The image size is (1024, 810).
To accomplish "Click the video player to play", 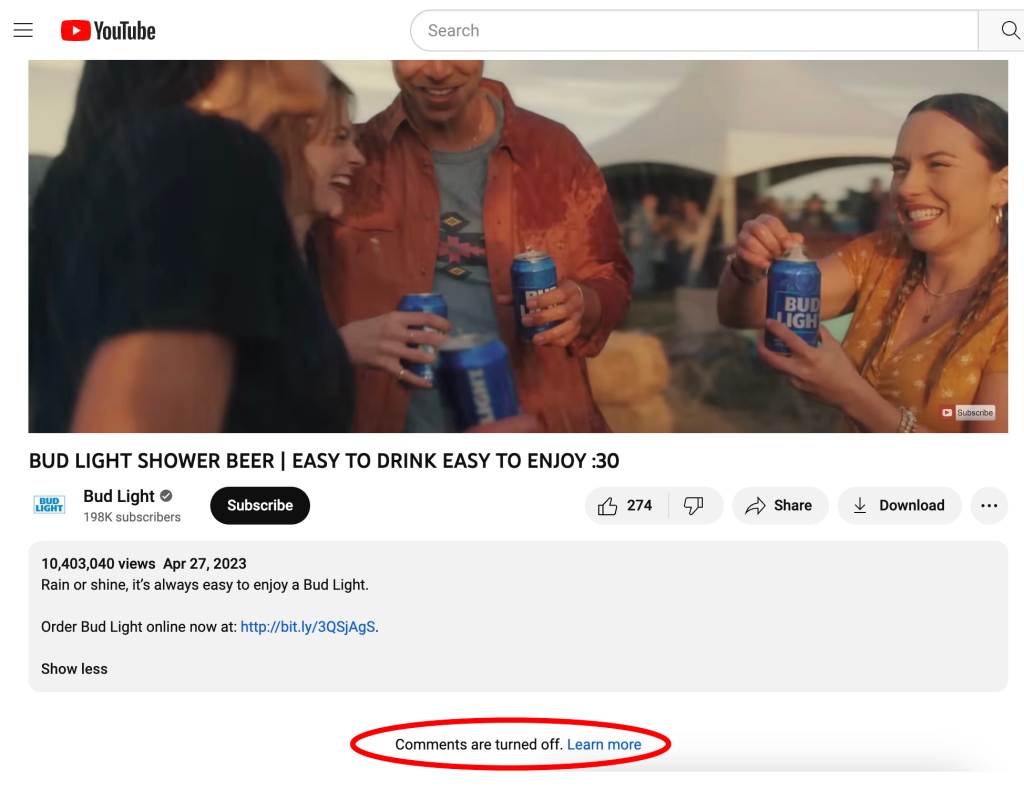I will tap(517, 246).
